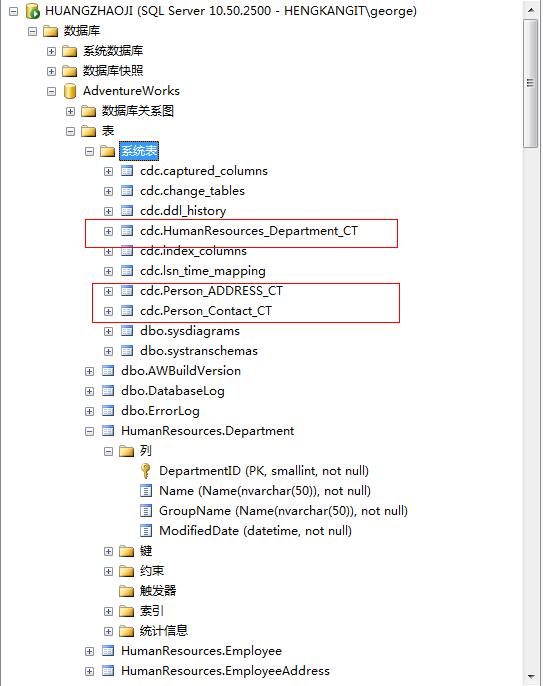Viewport: 543px width, 686px height.
Task: Click the 触发器 folder icon
Action: click(x=126, y=591)
